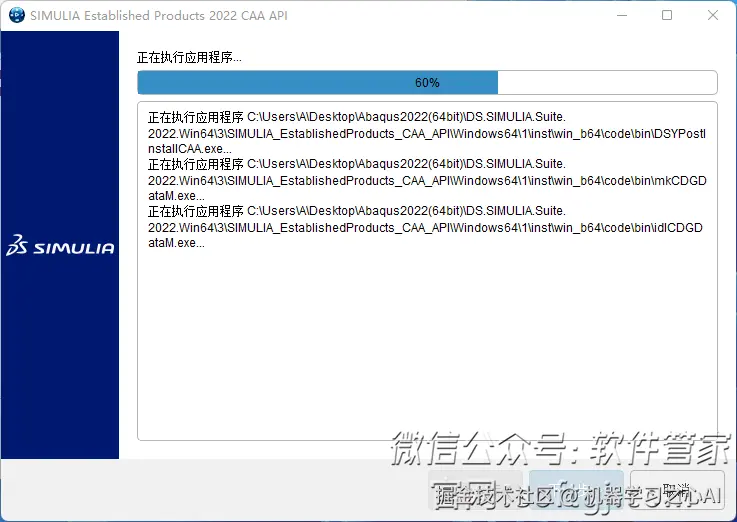Click the 3DS SIMULIA logo in sidebar

point(60,246)
